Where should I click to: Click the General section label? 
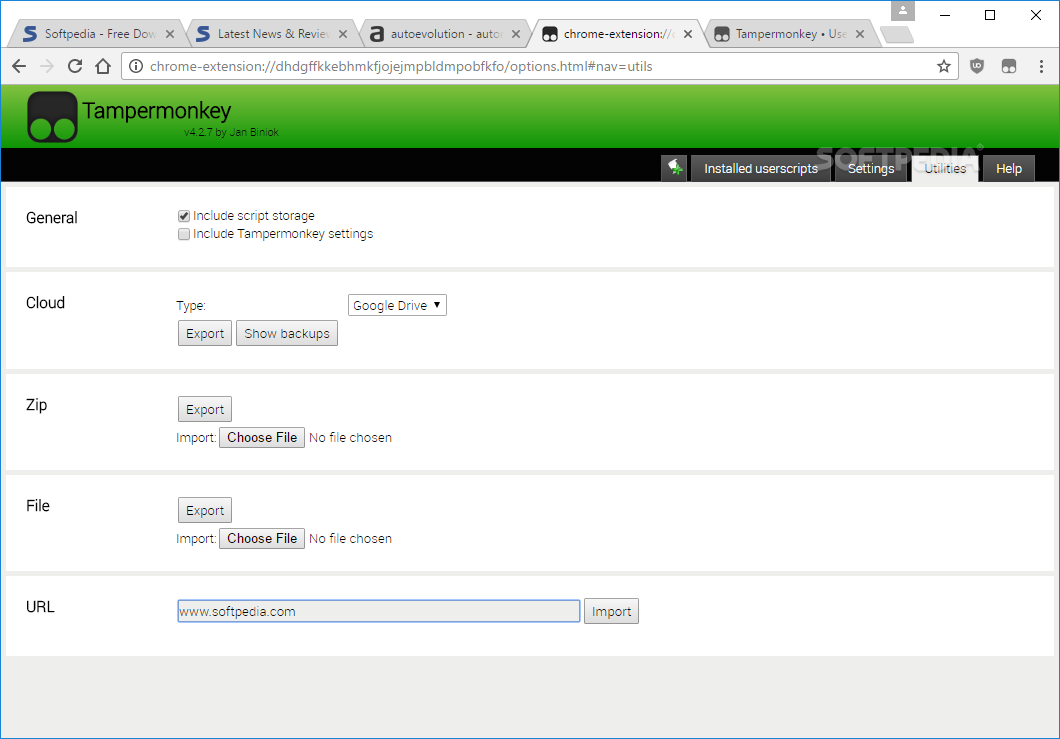point(52,218)
